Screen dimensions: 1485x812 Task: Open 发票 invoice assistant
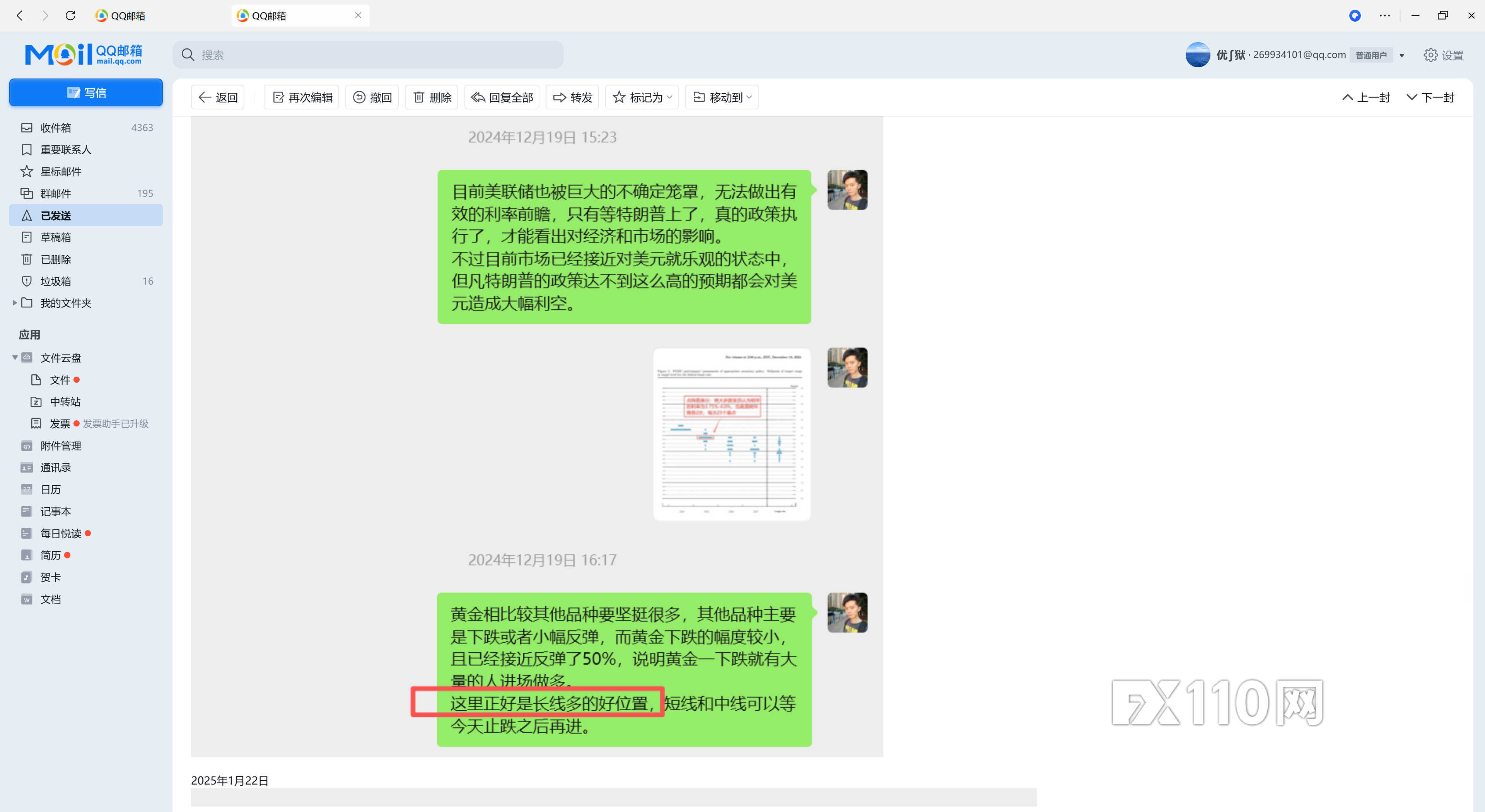60,423
